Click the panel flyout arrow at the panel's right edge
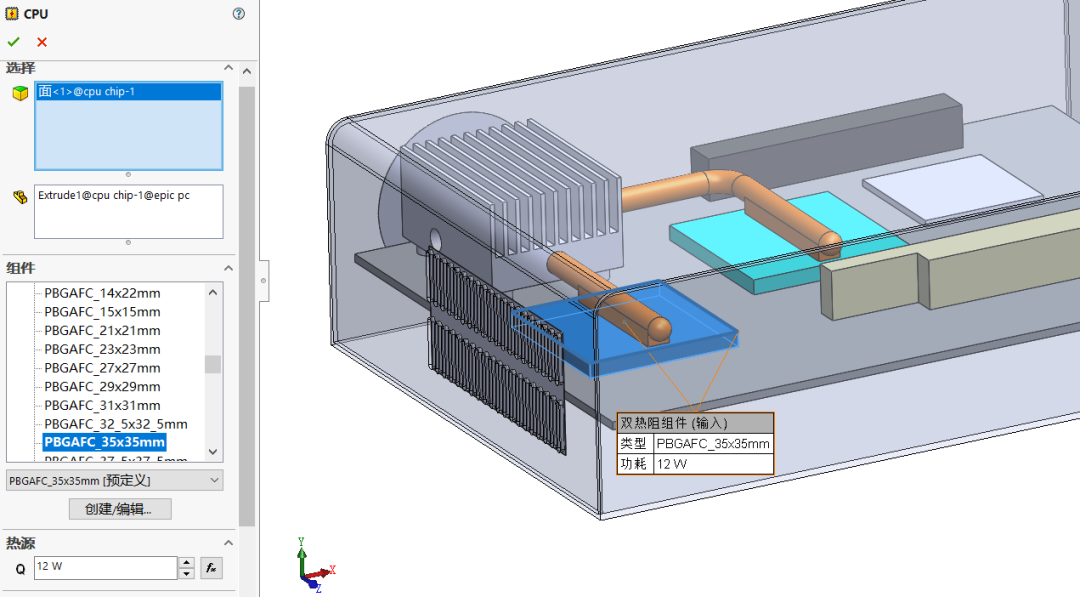Screen dimensions: 1080x597 tap(263, 280)
